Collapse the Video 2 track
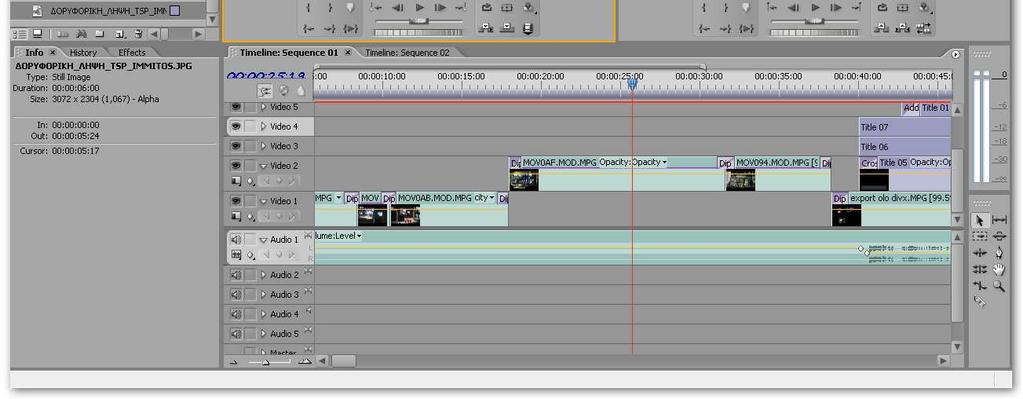 [x=264, y=166]
